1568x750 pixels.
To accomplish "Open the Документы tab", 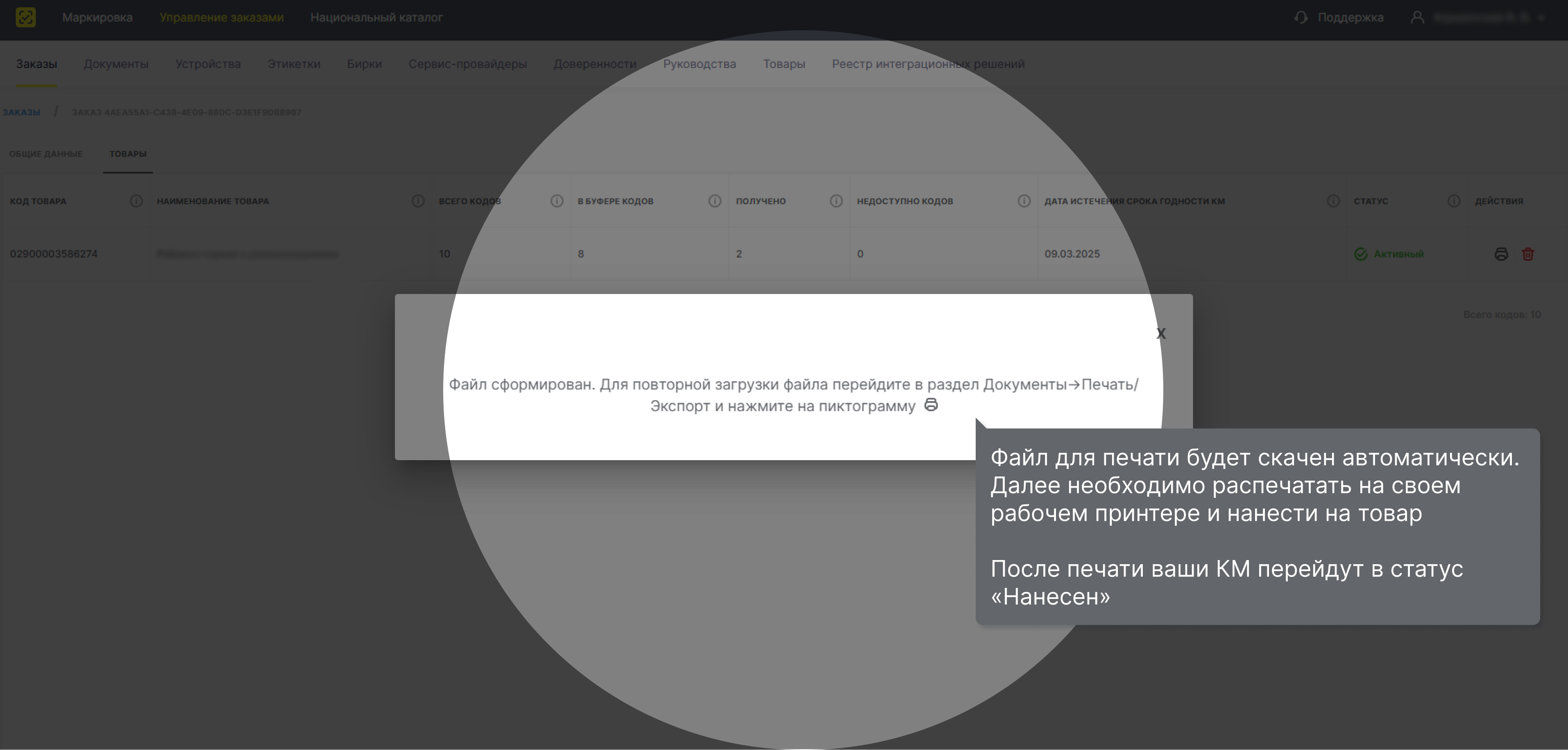I will [116, 64].
